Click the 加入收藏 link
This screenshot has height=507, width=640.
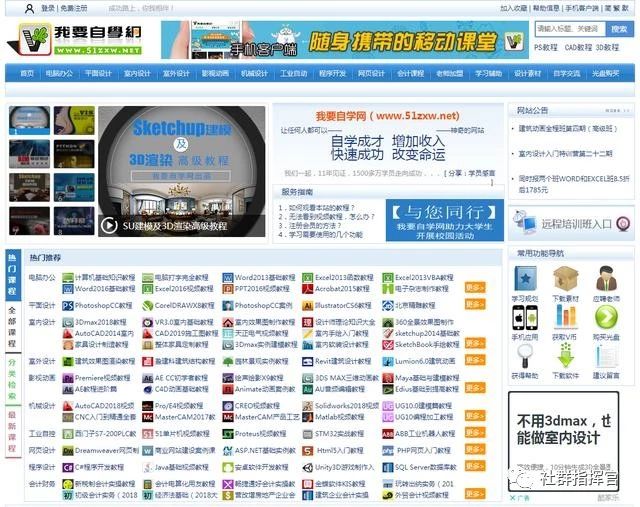513,8
